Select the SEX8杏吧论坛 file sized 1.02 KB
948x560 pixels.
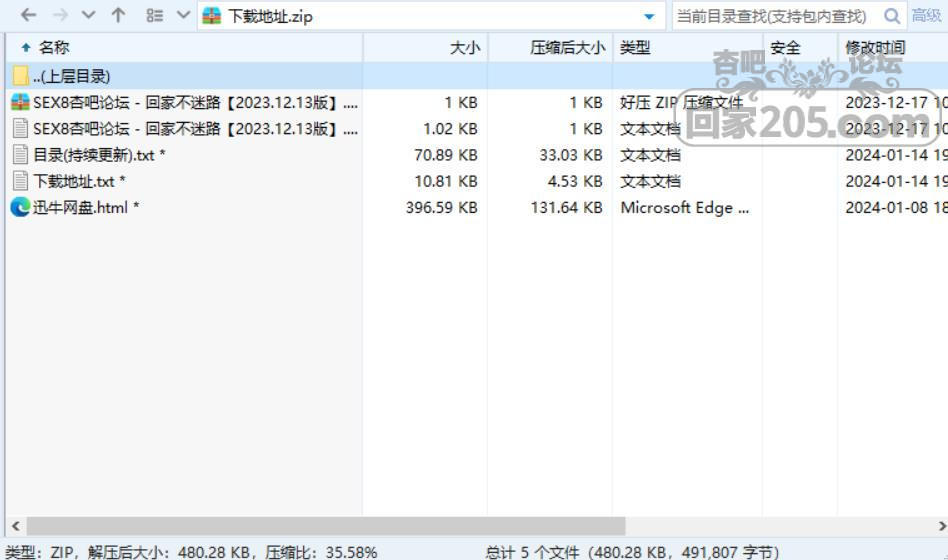pos(195,129)
